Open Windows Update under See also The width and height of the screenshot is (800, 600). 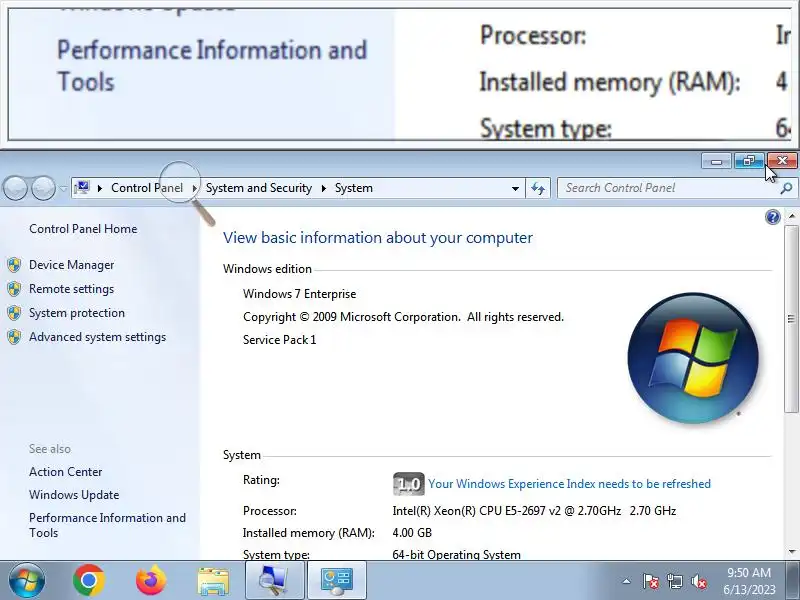[x=74, y=494]
